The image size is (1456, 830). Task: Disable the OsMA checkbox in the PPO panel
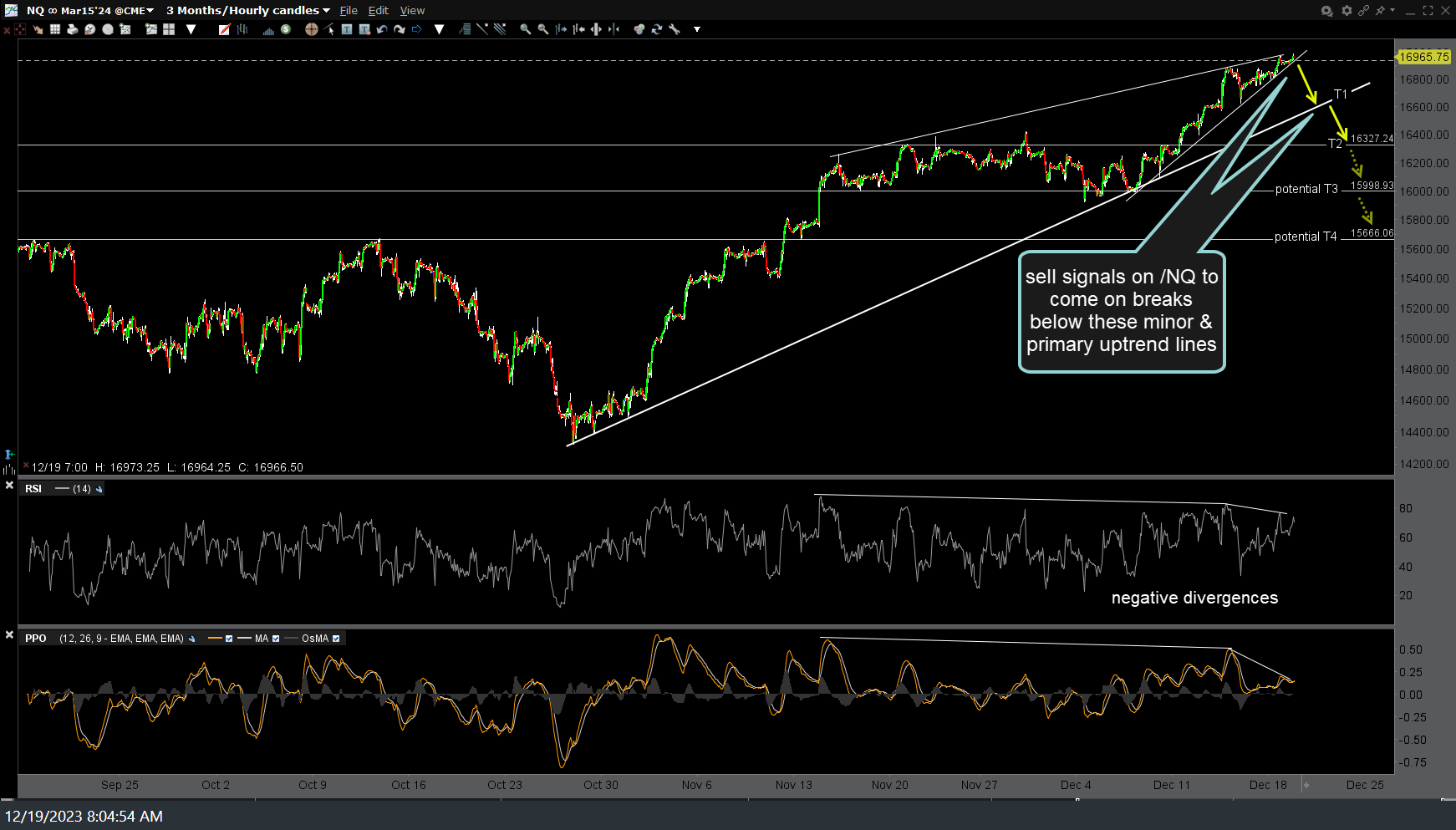tap(336, 638)
